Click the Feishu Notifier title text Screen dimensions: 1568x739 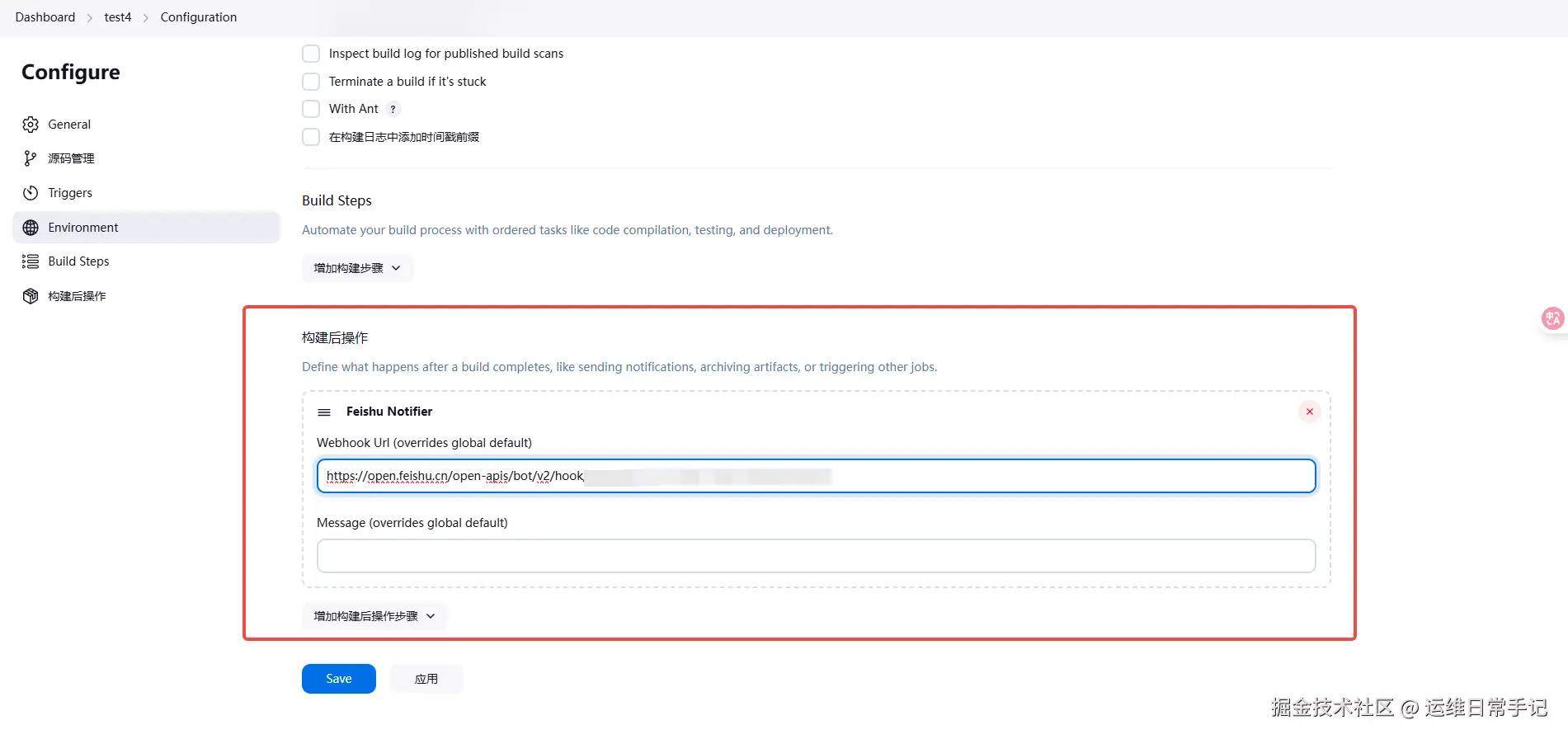pos(389,412)
